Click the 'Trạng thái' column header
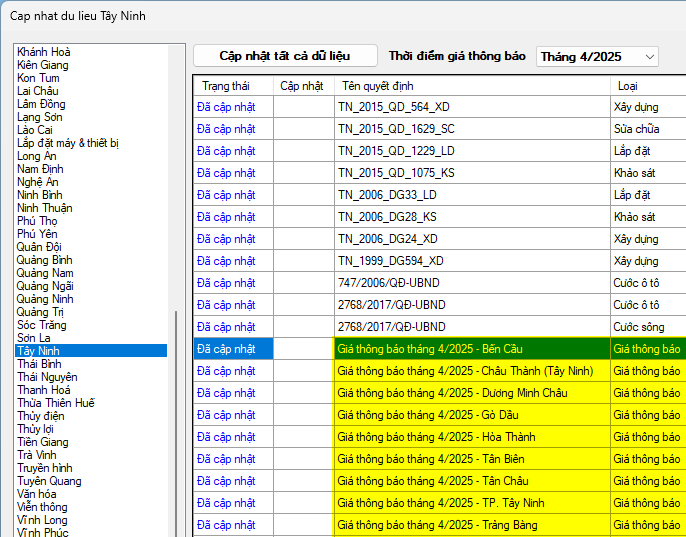Image resolution: width=686 pixels, height=537 pixels. point(234,86)
